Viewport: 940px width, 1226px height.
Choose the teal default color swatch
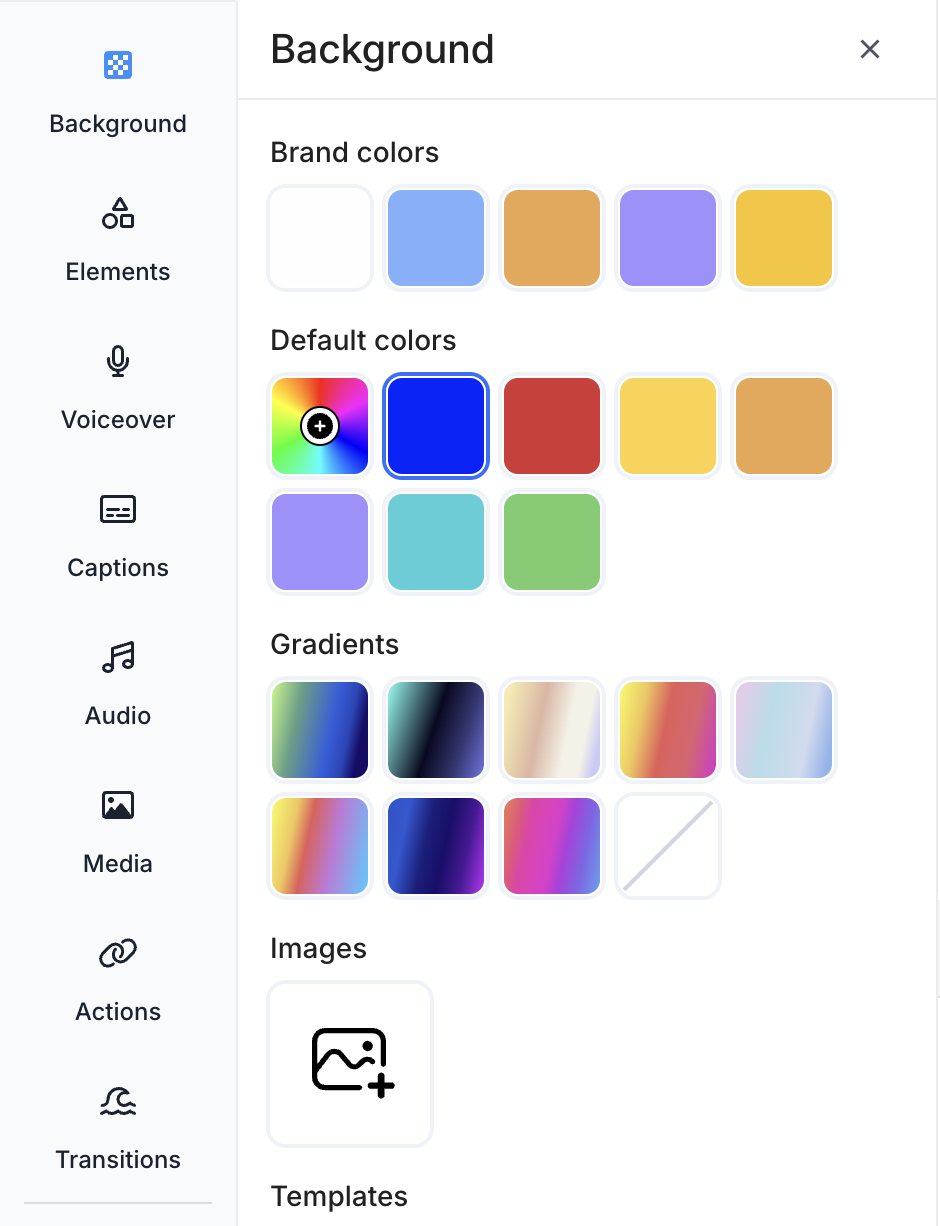(x=436, y=542)
